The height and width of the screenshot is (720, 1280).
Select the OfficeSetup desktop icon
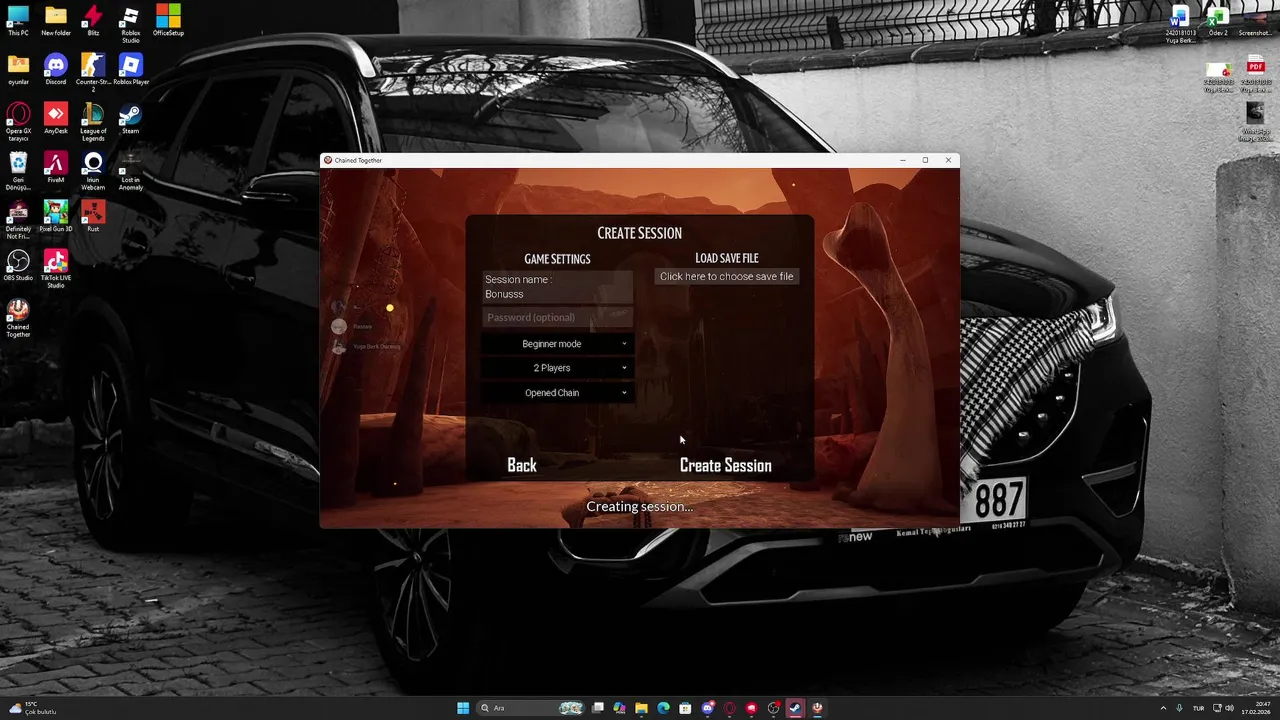coord(168,20)
